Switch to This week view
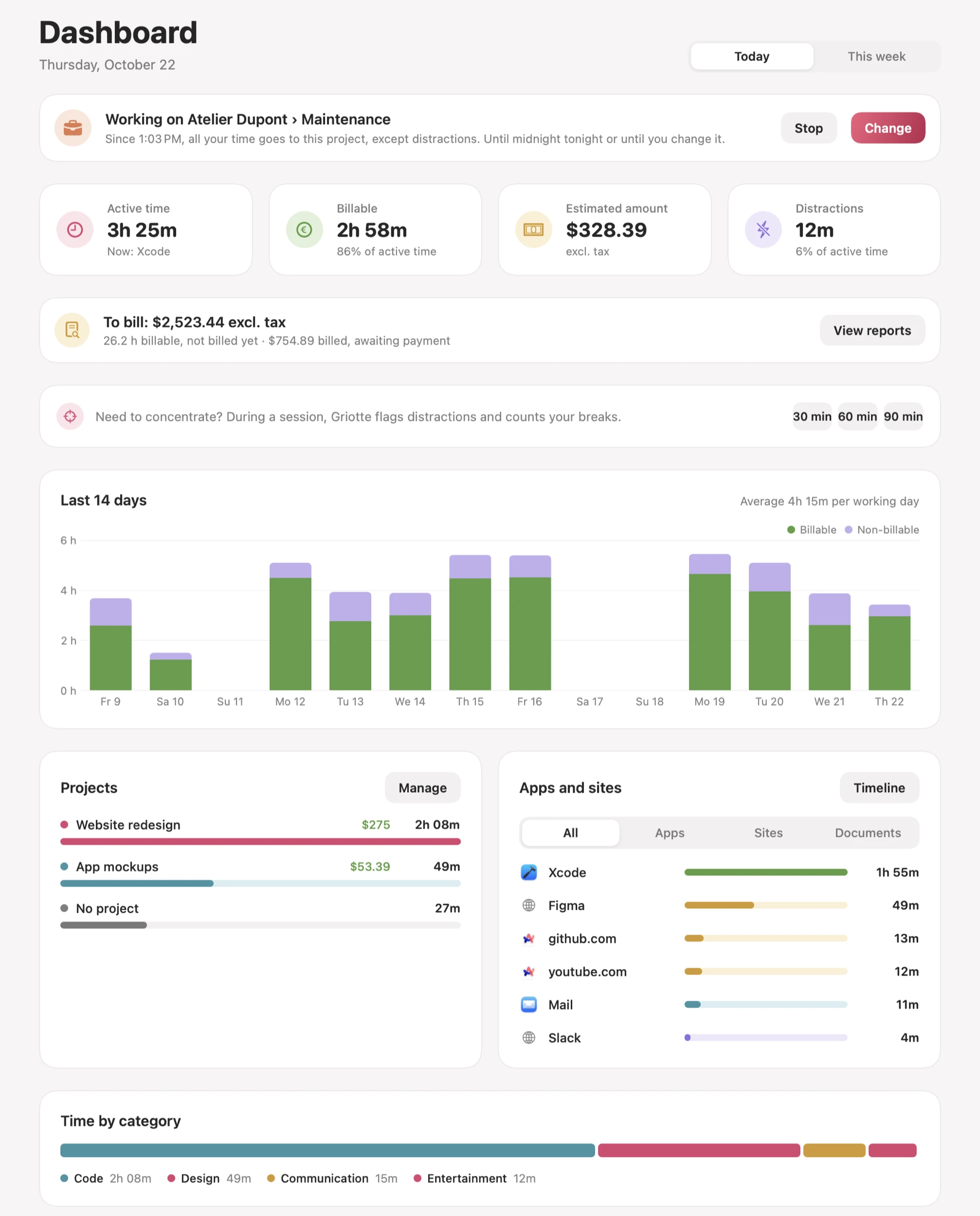This screenshot has width=980, height=1216. (876, 56)
